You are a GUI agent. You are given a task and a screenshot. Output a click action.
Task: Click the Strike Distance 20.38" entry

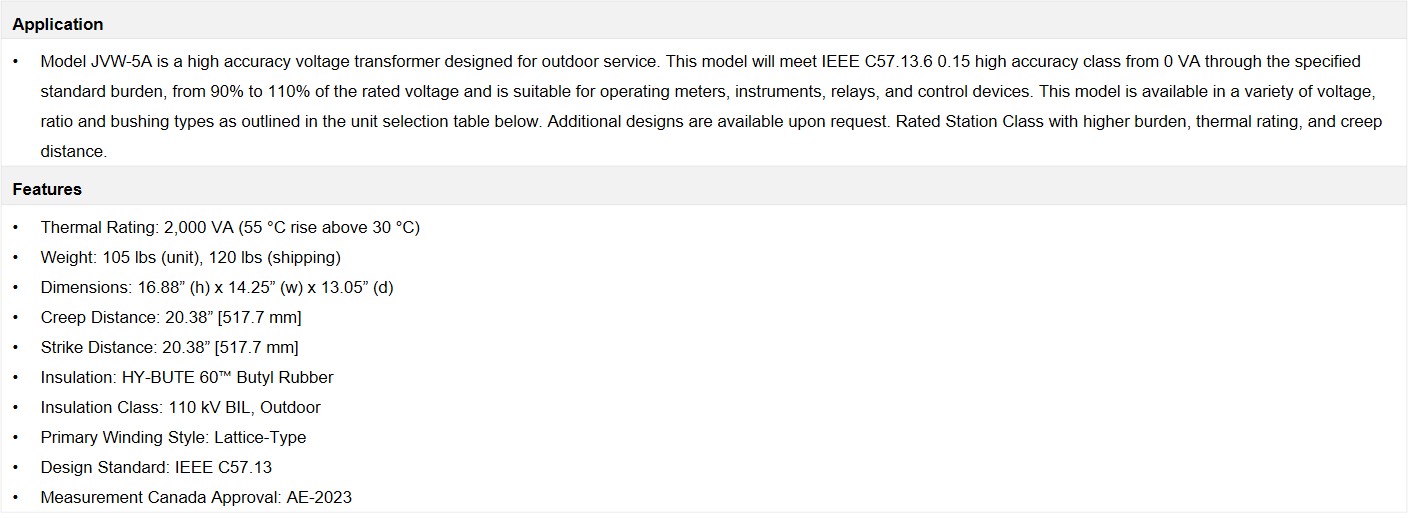coord(169,347)
